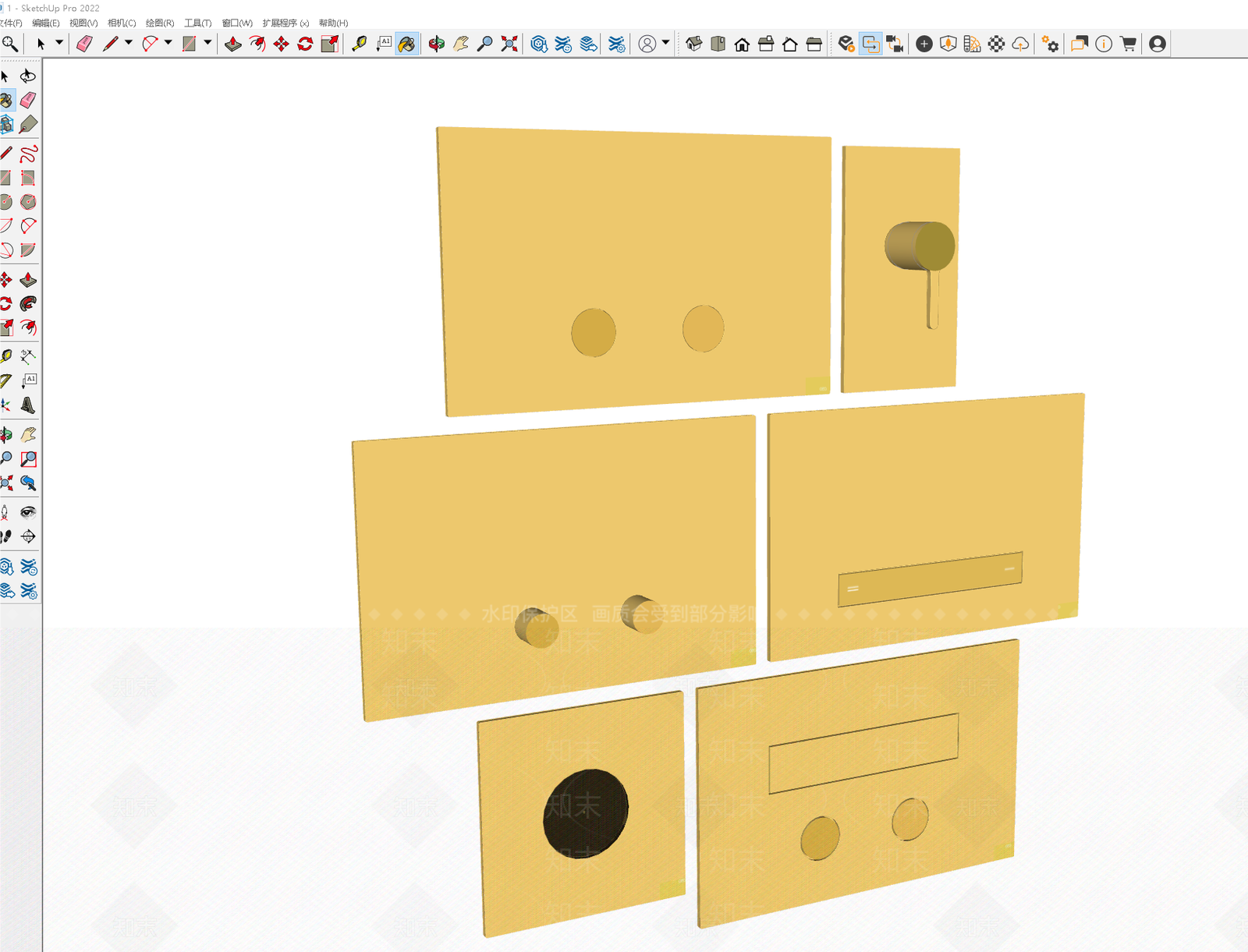
Task: Choose the Orbit tool in top toolbar
Action: click(436, 44)
